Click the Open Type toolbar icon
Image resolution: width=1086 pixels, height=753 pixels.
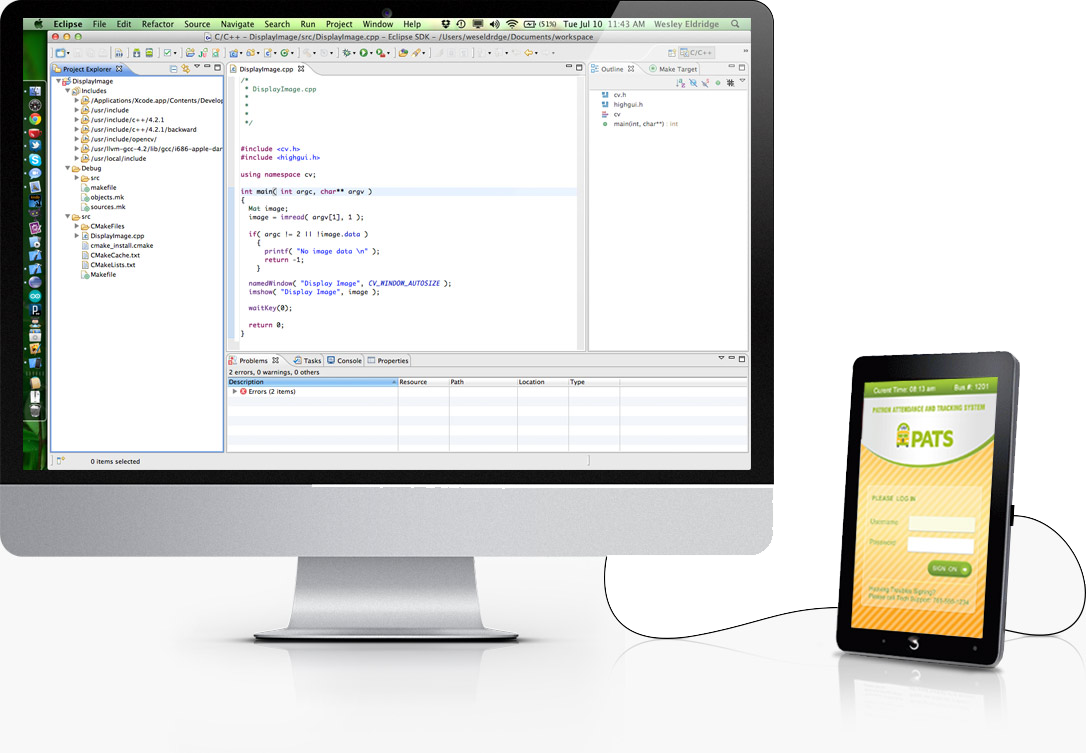click(x=402, y=53)
